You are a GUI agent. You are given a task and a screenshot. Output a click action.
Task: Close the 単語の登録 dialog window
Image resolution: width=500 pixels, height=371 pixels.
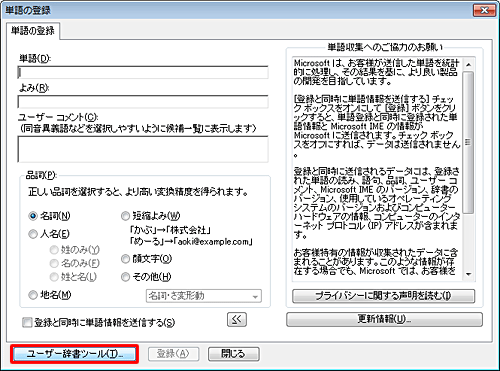tap(484, 10)
